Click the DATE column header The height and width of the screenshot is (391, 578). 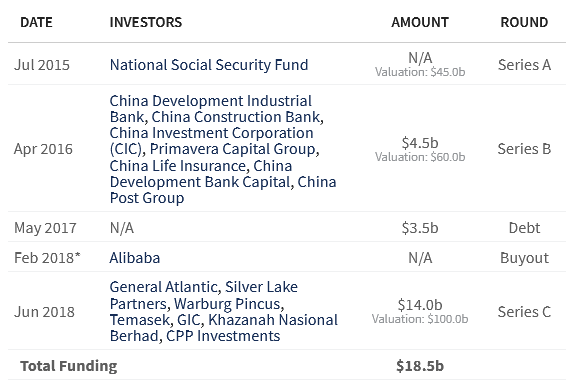36,22
